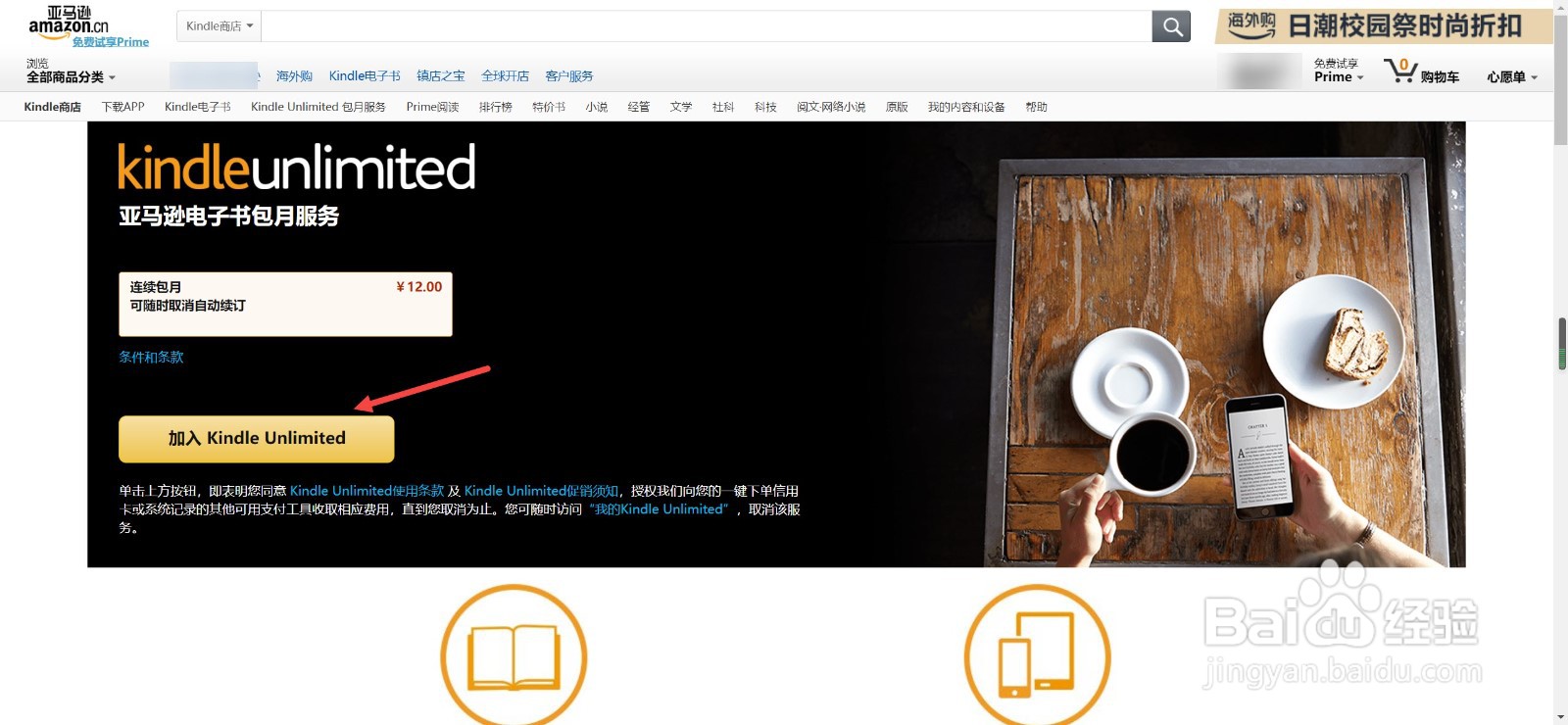Open Kindle Unlimited 包月服务 menu item
Image resolution: width=1568 pixels, height=725 pixels.
pos(318,107)
